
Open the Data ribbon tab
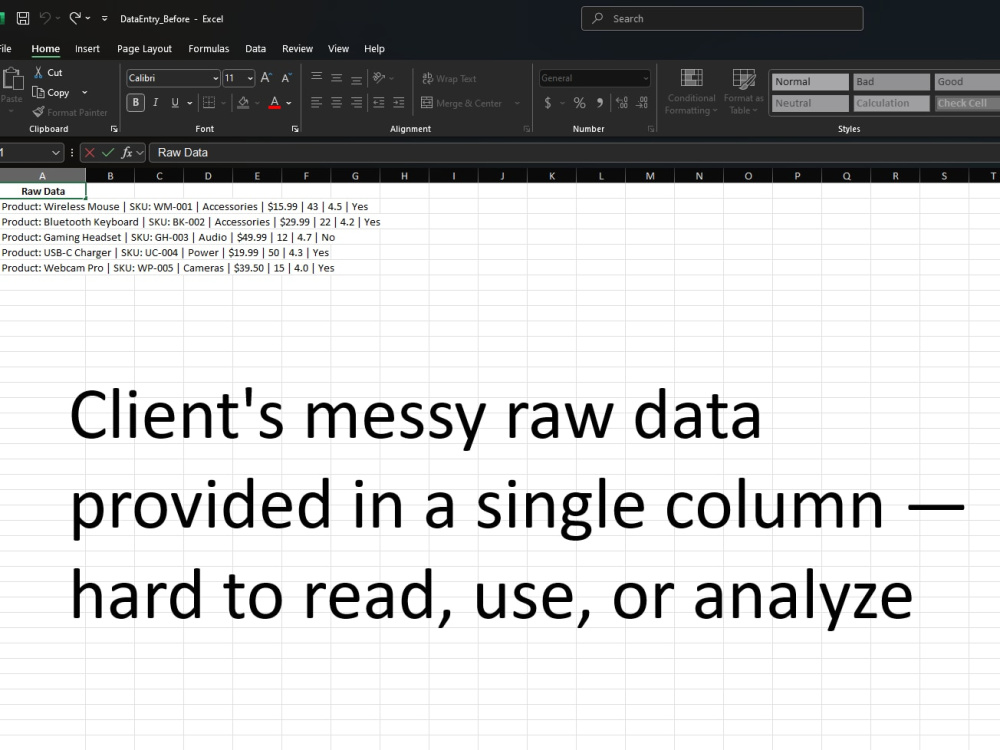click(256, 48)
